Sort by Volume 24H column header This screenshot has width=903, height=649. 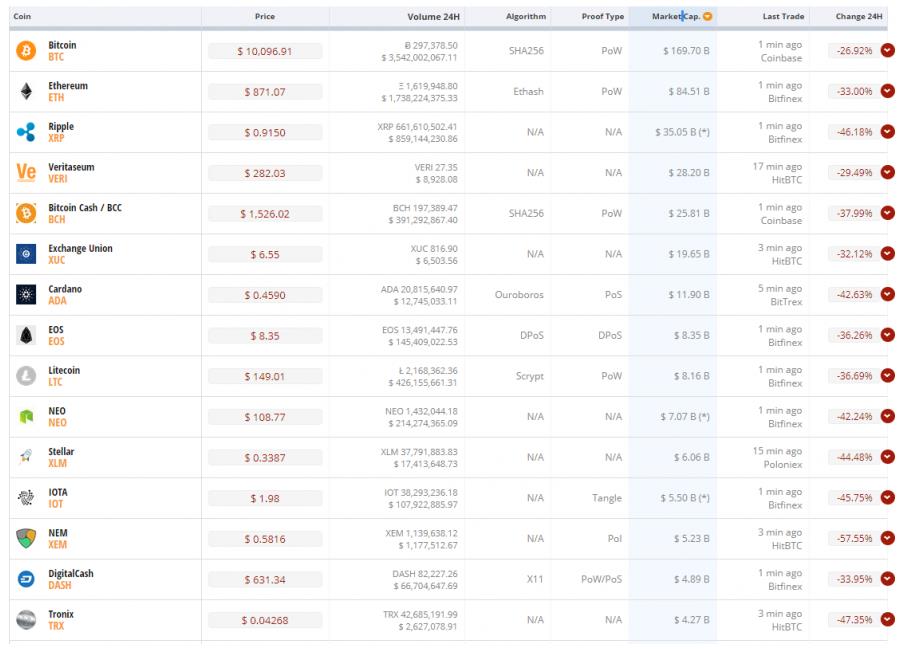pyautogui.click(x=432, y=17)
